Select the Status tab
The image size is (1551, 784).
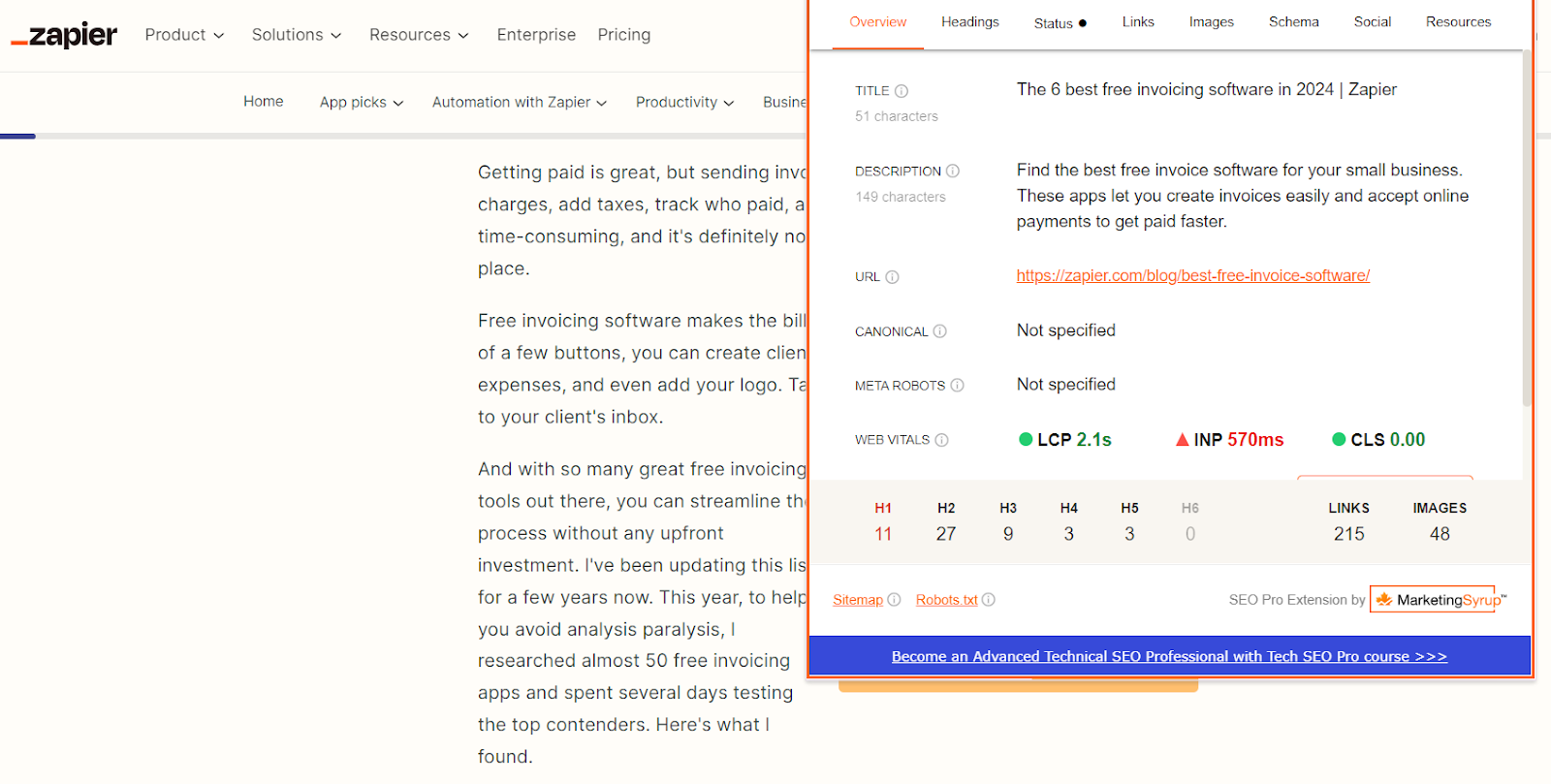click(x=1060, y=23)
